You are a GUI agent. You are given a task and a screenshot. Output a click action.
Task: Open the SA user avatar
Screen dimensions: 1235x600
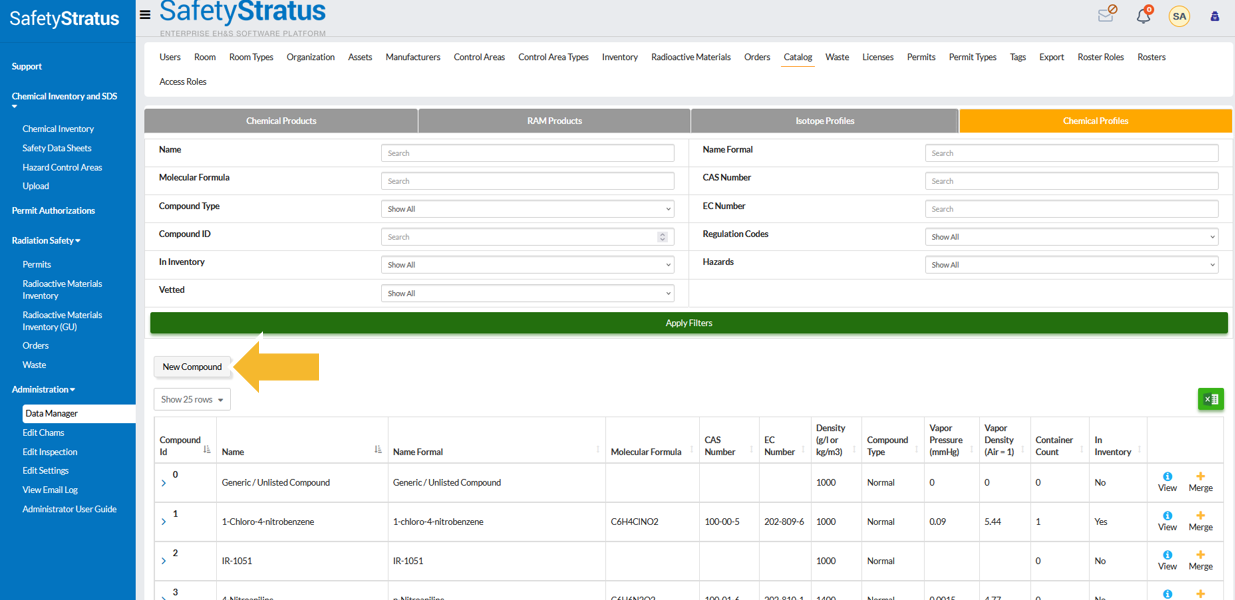point(1180,16)
